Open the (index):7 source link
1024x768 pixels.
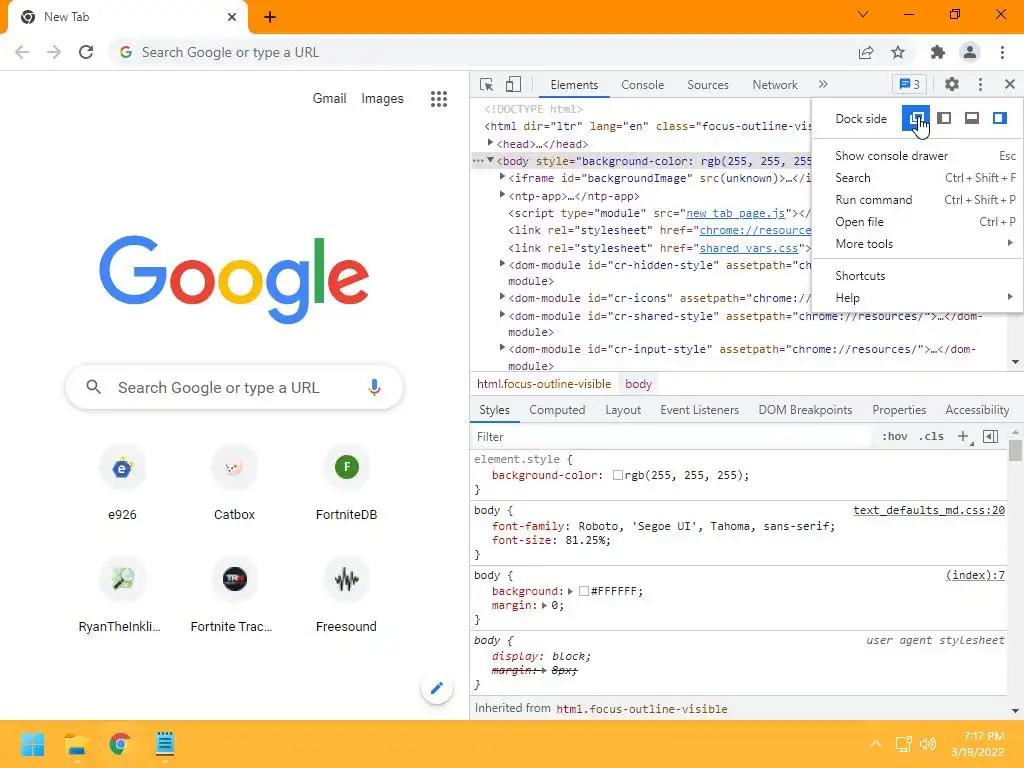click(975, 575)
